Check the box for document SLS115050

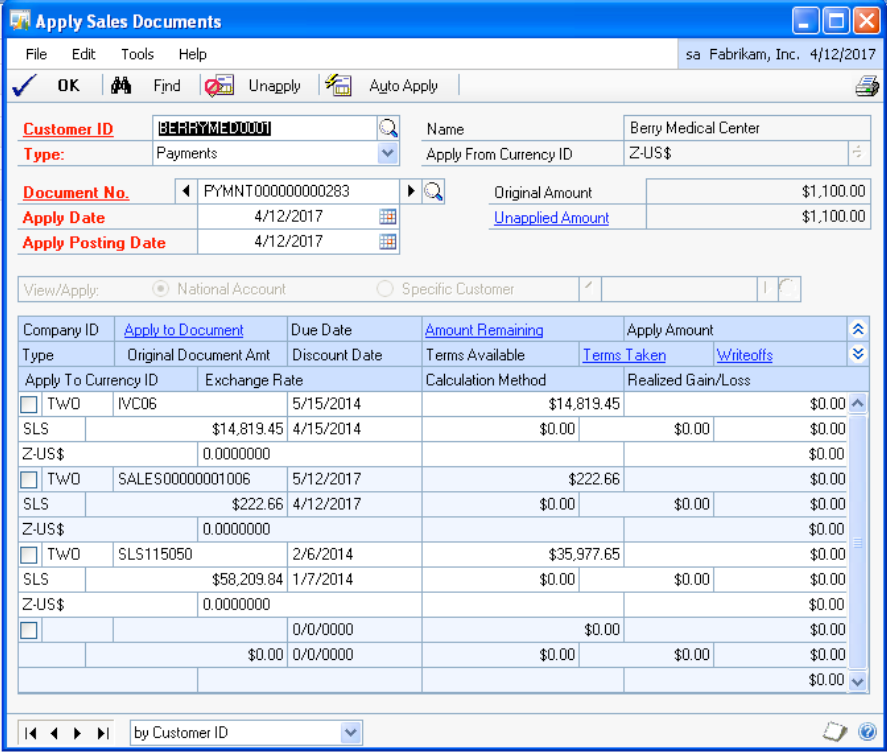point(29,555)
